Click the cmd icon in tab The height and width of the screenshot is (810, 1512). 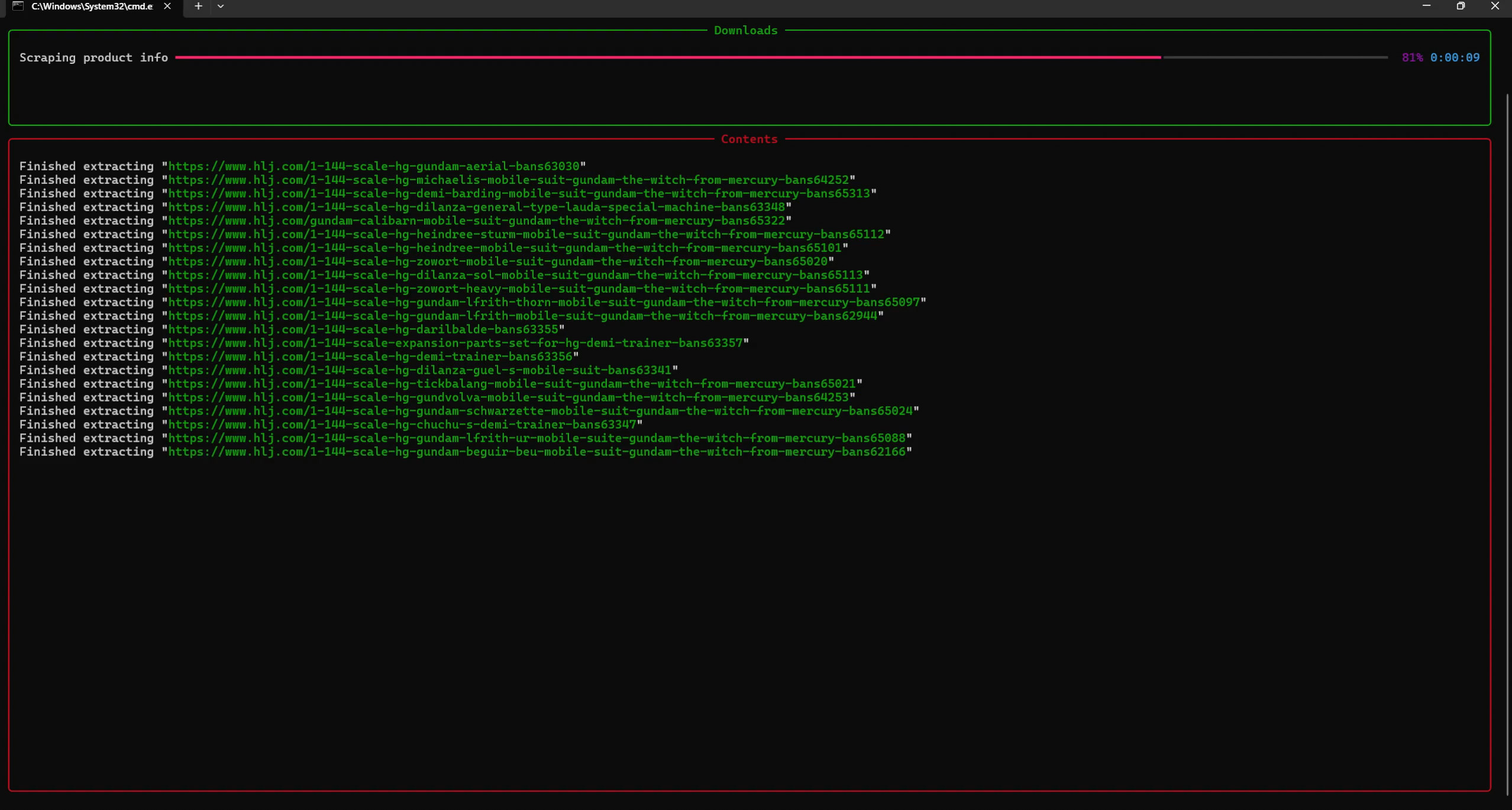(18, 6)
